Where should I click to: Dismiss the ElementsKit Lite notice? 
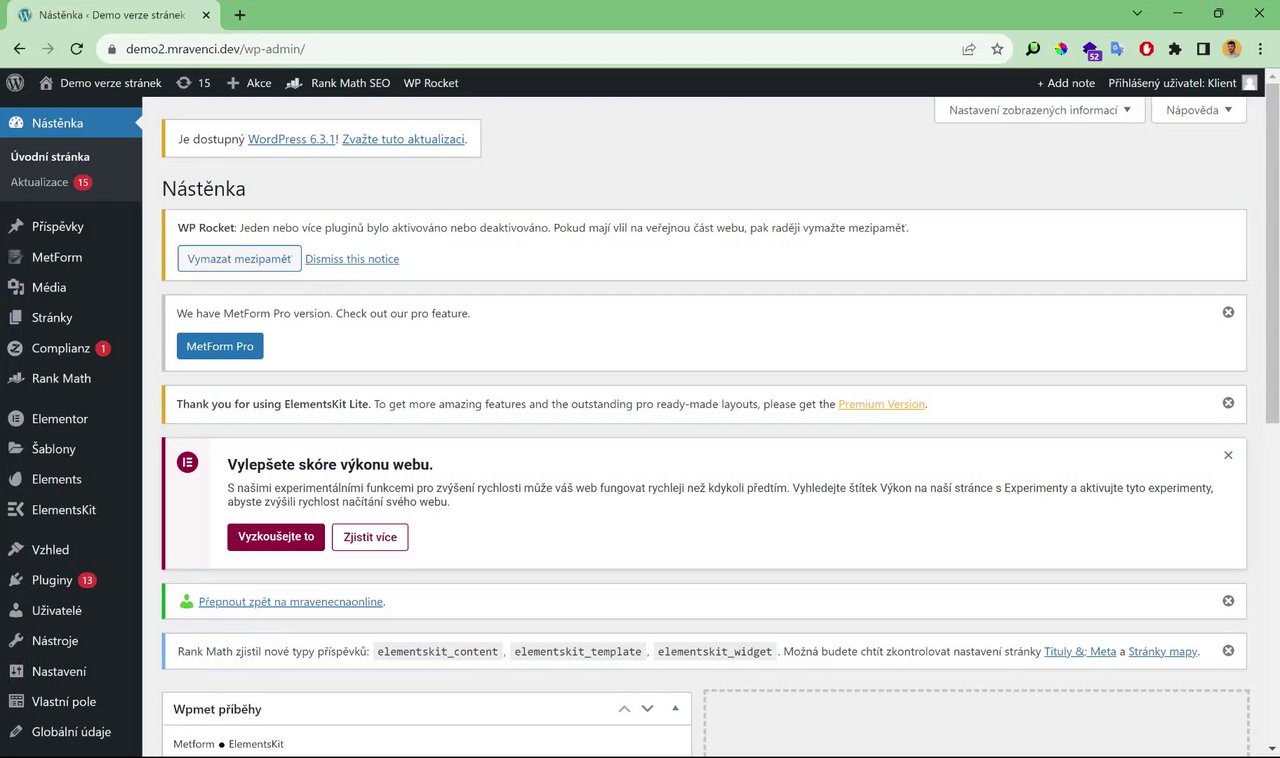[x=1228, y=403]
